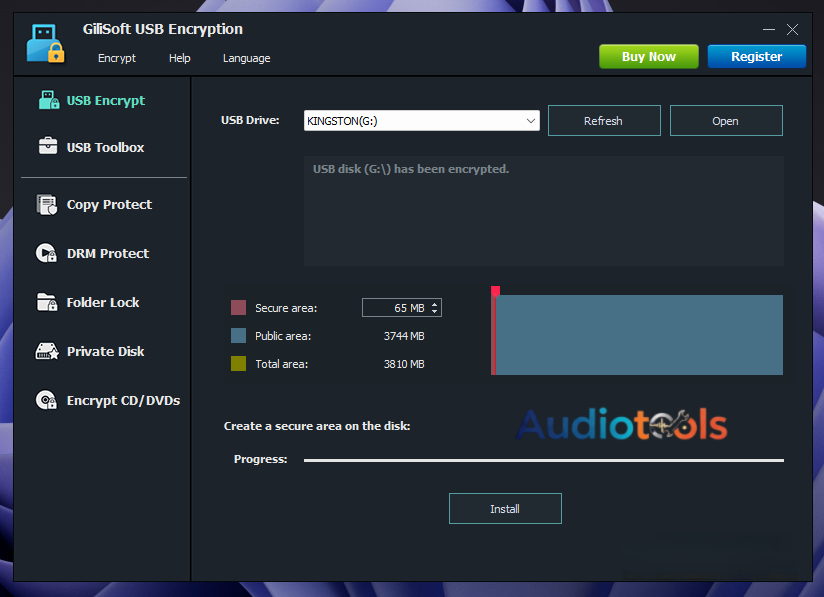Viewport: 824px width, 597px height.
Task: Click the Install button
Action: pyautogui.click(x=505, y=509)
